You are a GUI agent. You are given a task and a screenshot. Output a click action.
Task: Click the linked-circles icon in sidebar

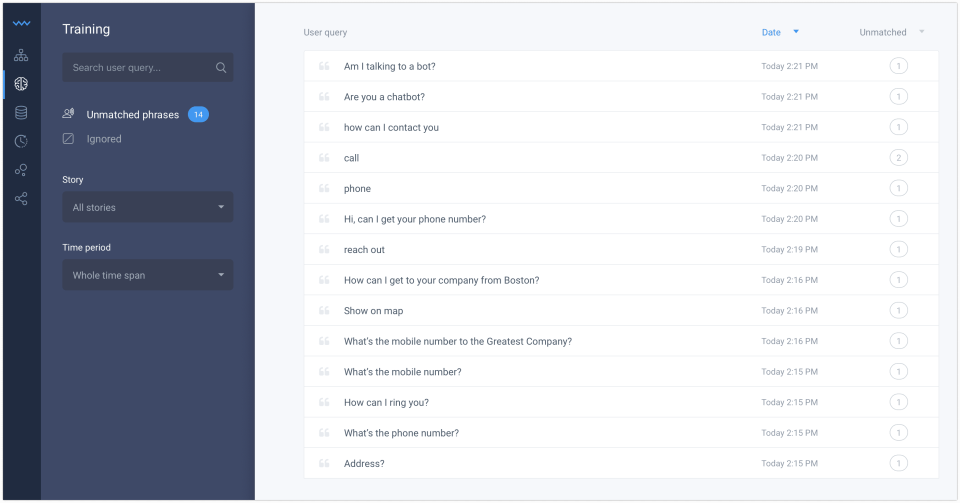(x=21, y=170)
